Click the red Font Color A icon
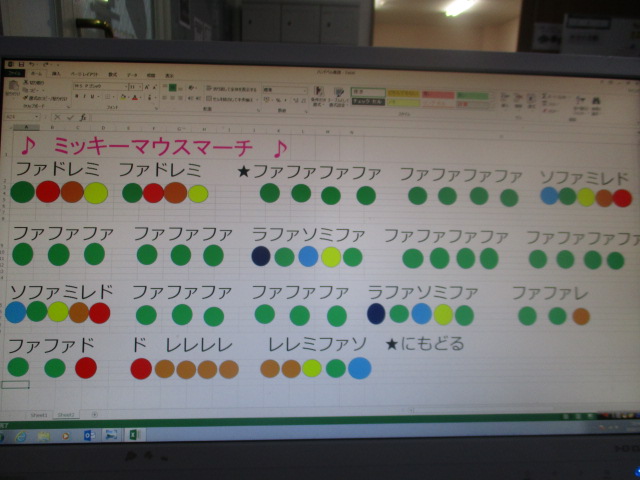The image size is (640, 480). pyautogui.click(x=135, y=97)
